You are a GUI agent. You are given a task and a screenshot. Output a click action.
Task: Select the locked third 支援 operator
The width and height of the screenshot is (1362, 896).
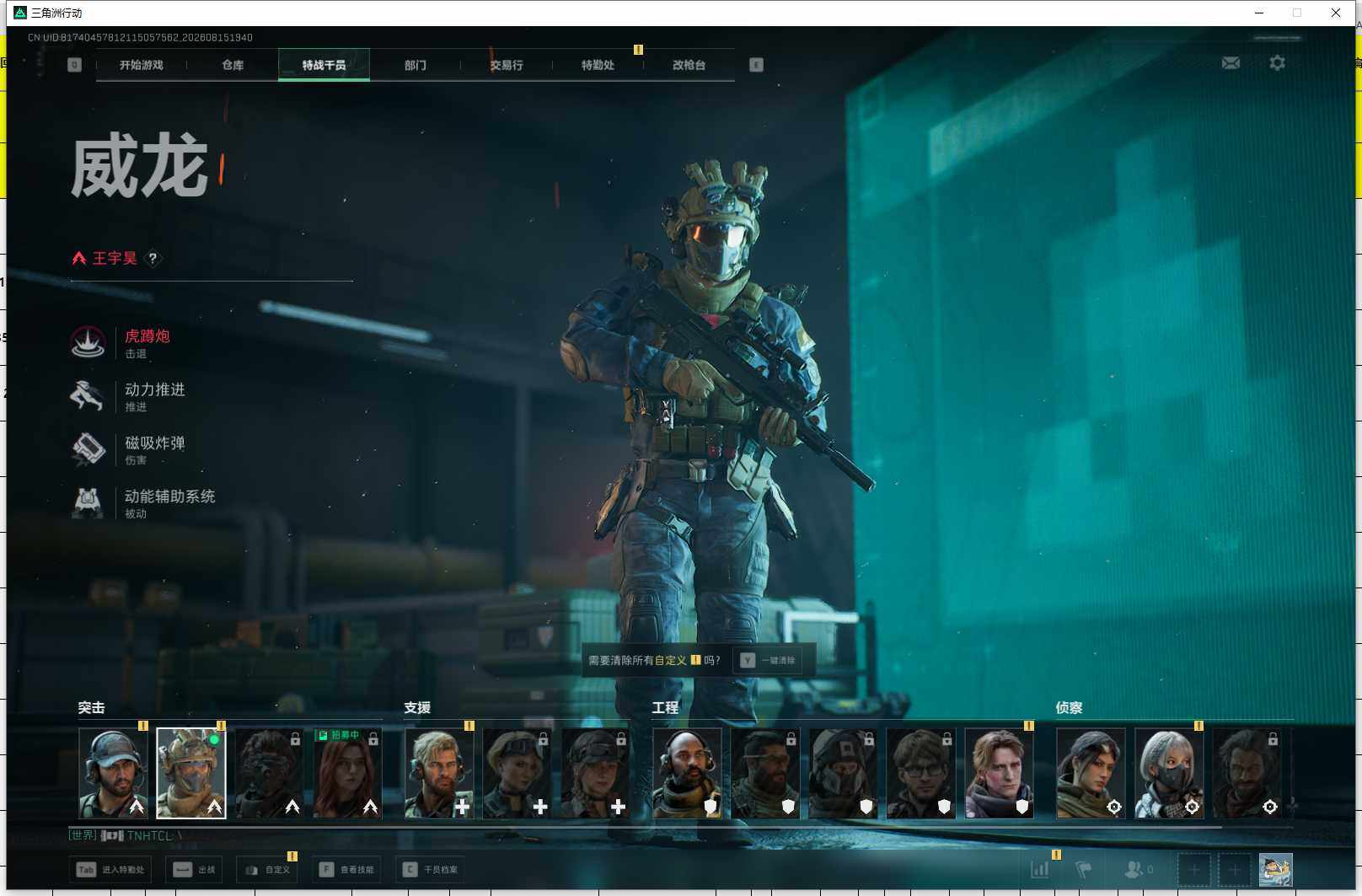[595, 773]
